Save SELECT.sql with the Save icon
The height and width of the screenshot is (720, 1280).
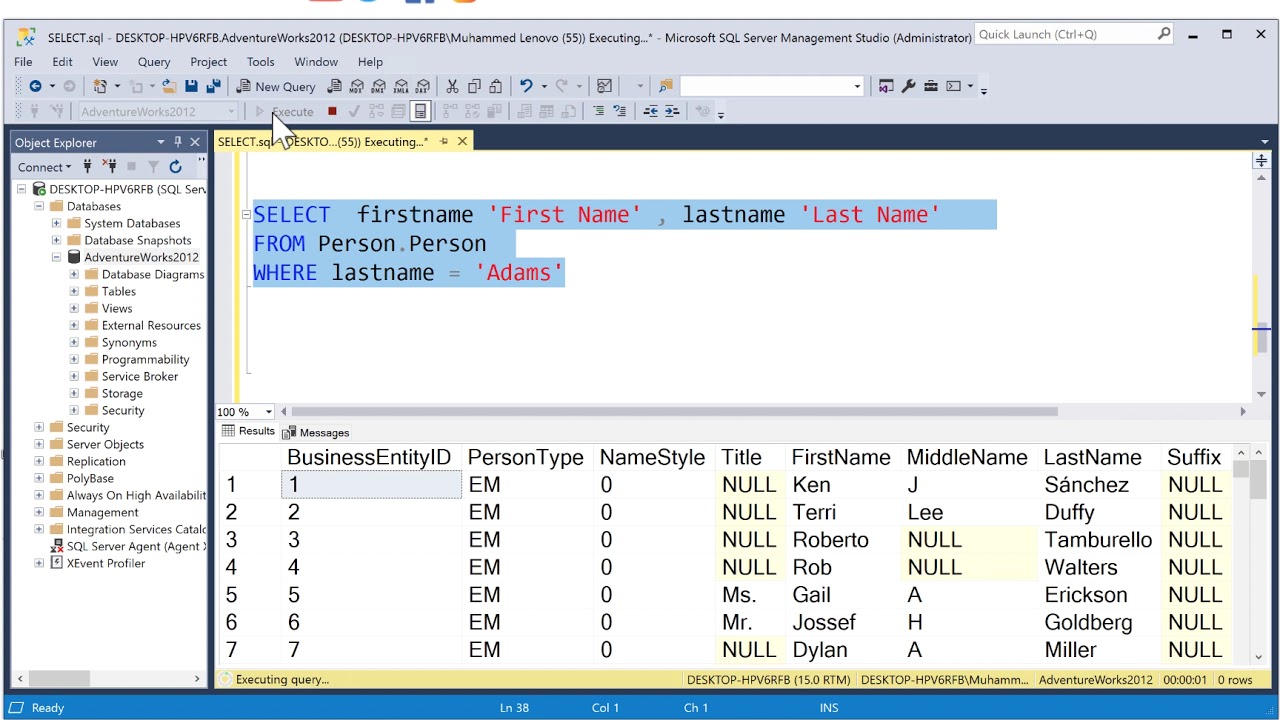(x=191, y=86)
